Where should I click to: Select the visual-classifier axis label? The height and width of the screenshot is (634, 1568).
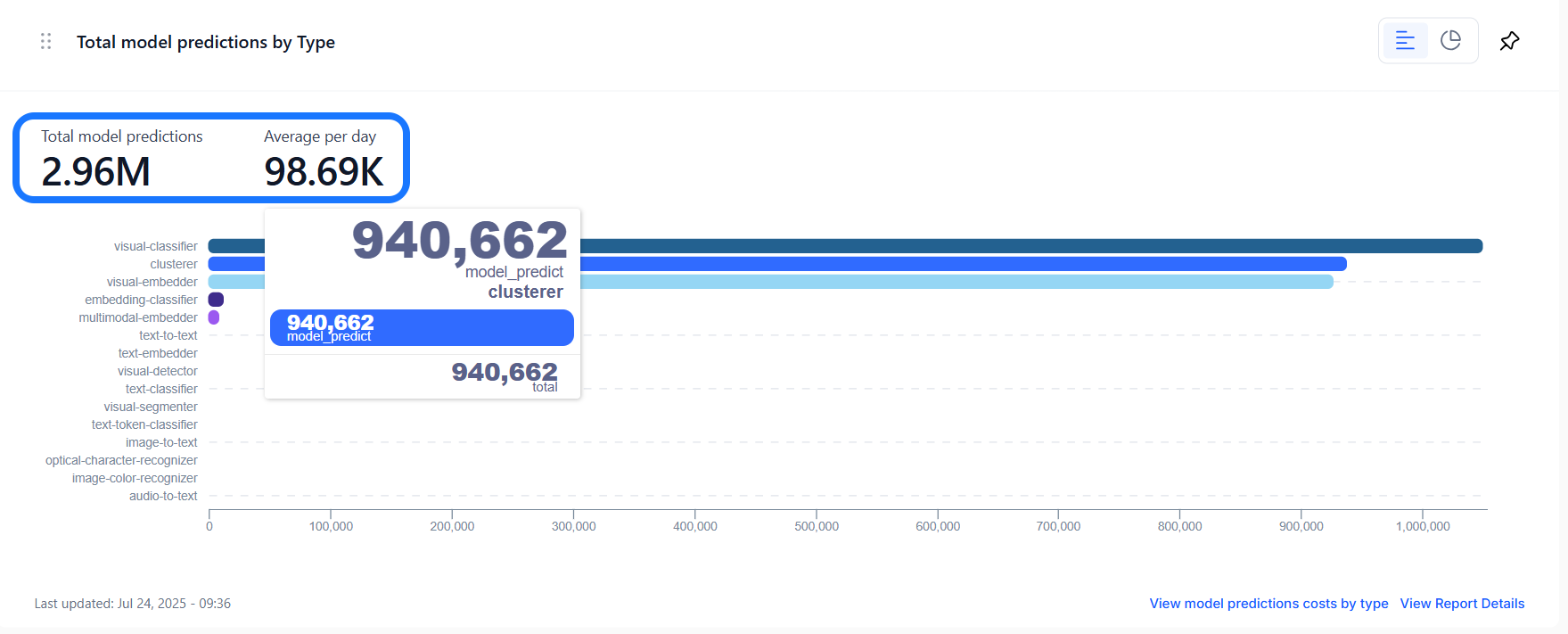(155, 246)
